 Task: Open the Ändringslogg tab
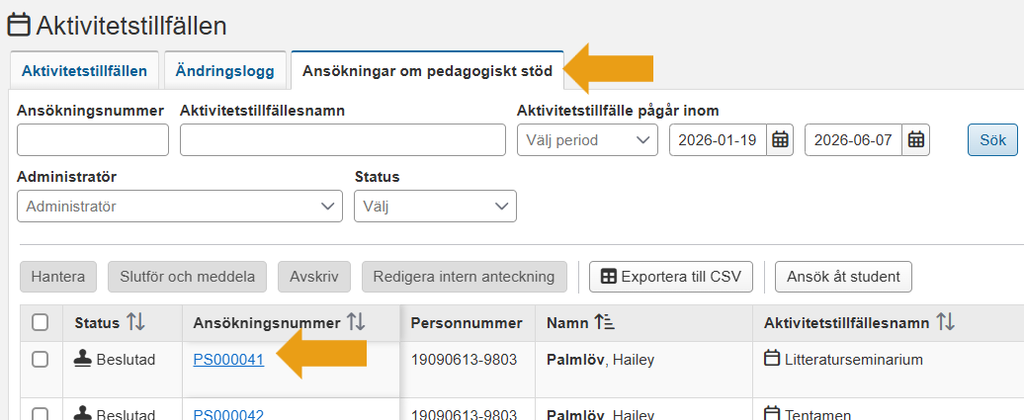pos(225,71)
